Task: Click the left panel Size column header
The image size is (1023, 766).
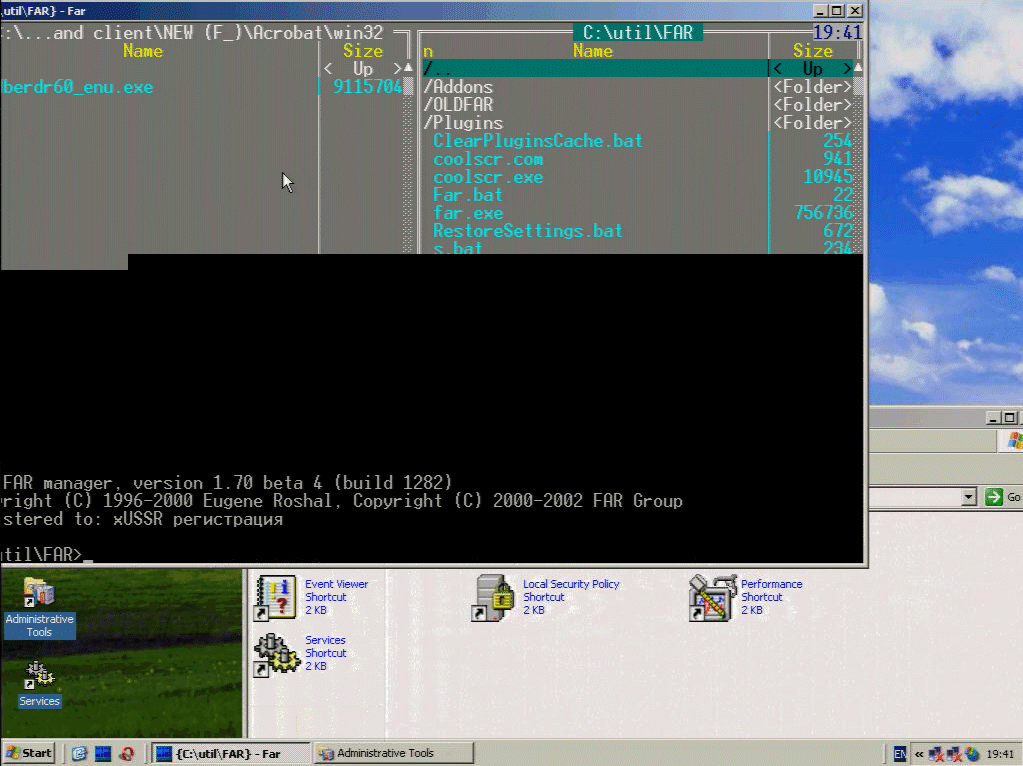Action: coord(363,51)
